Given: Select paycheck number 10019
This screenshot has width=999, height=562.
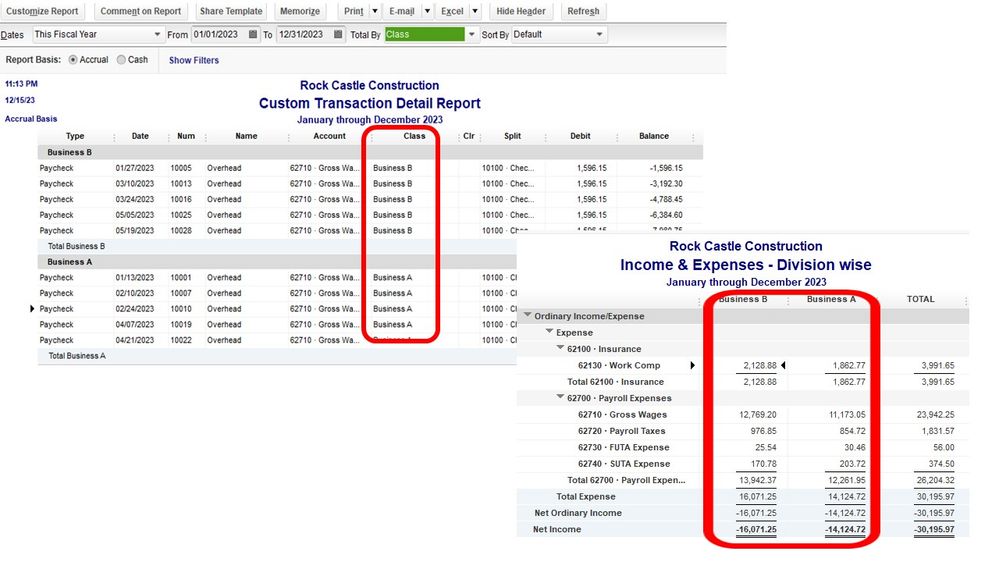Looking at the screenshot, I should click(181, 325).
